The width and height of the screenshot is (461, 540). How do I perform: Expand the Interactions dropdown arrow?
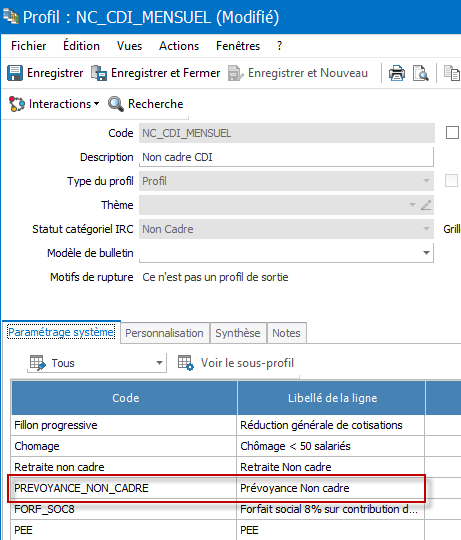pos(96,103)
